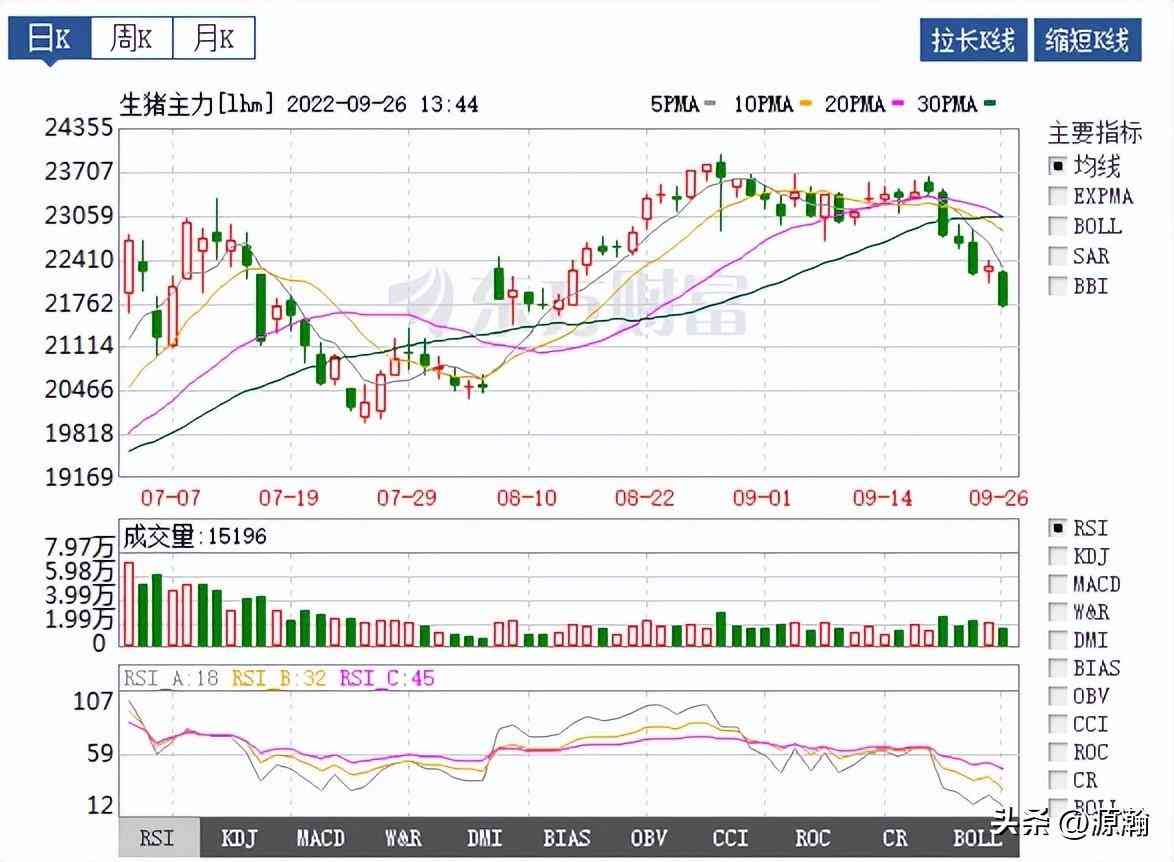Enable the EXPMA main indicator
This screenshot has width=1174, height=862.
[x=1057, y=196]
